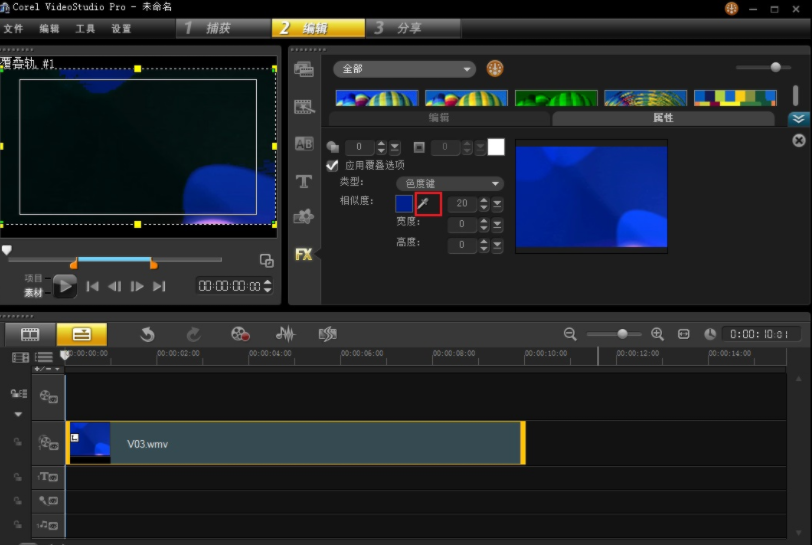Screen dimensions: 812x545
Task: Uncheck the 应用覆叠选项 checkbox
Action: tap(332, 165)
